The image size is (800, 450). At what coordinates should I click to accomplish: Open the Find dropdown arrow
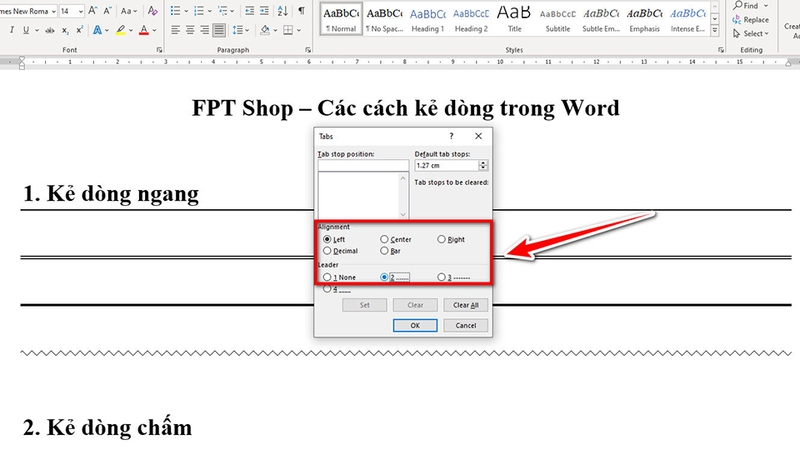pyautogui.click(x=765, y=6)
